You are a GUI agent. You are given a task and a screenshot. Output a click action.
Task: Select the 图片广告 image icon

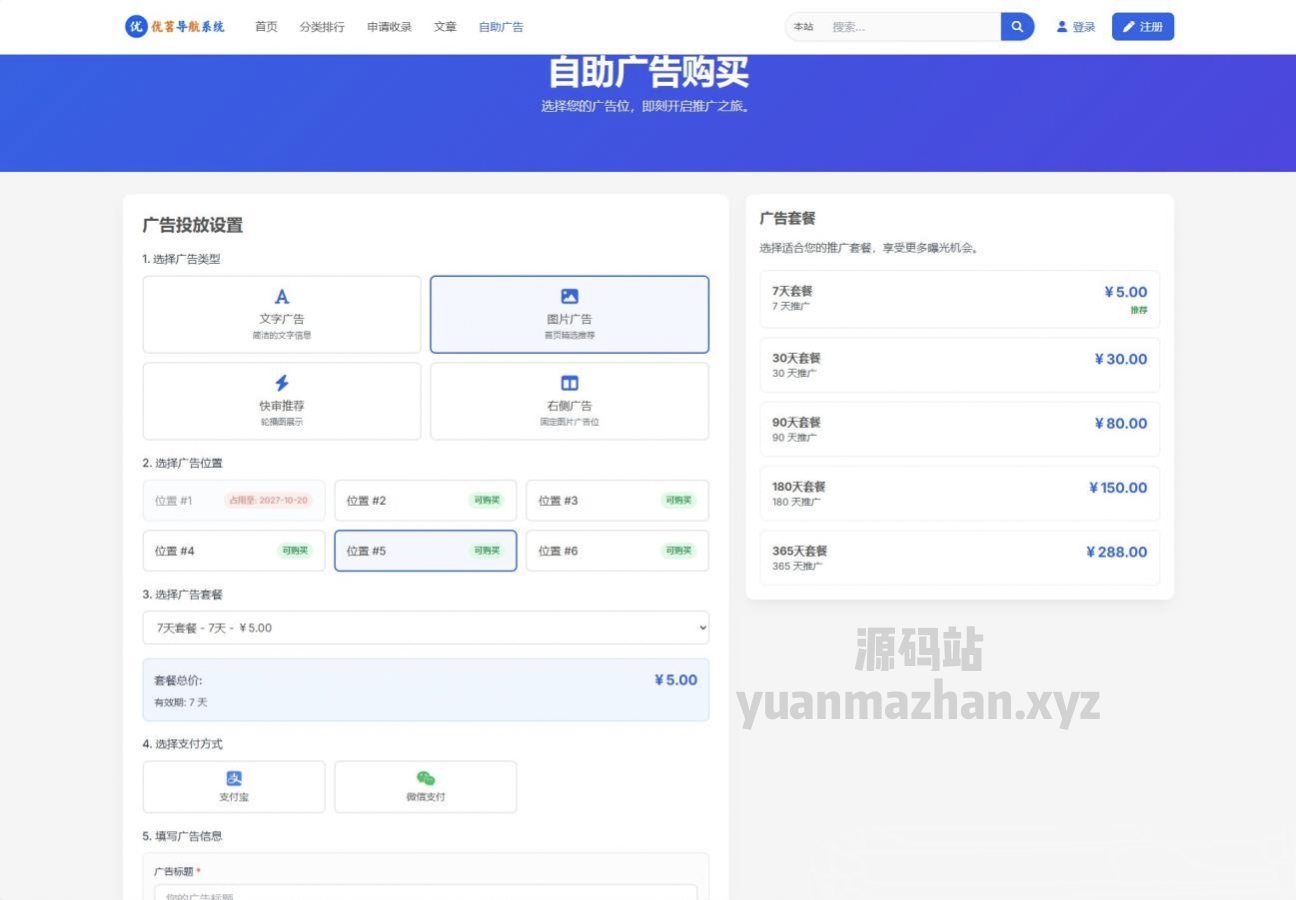569,296
